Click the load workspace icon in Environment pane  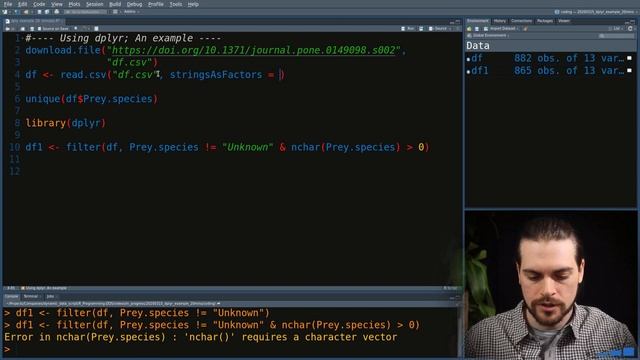469,29
